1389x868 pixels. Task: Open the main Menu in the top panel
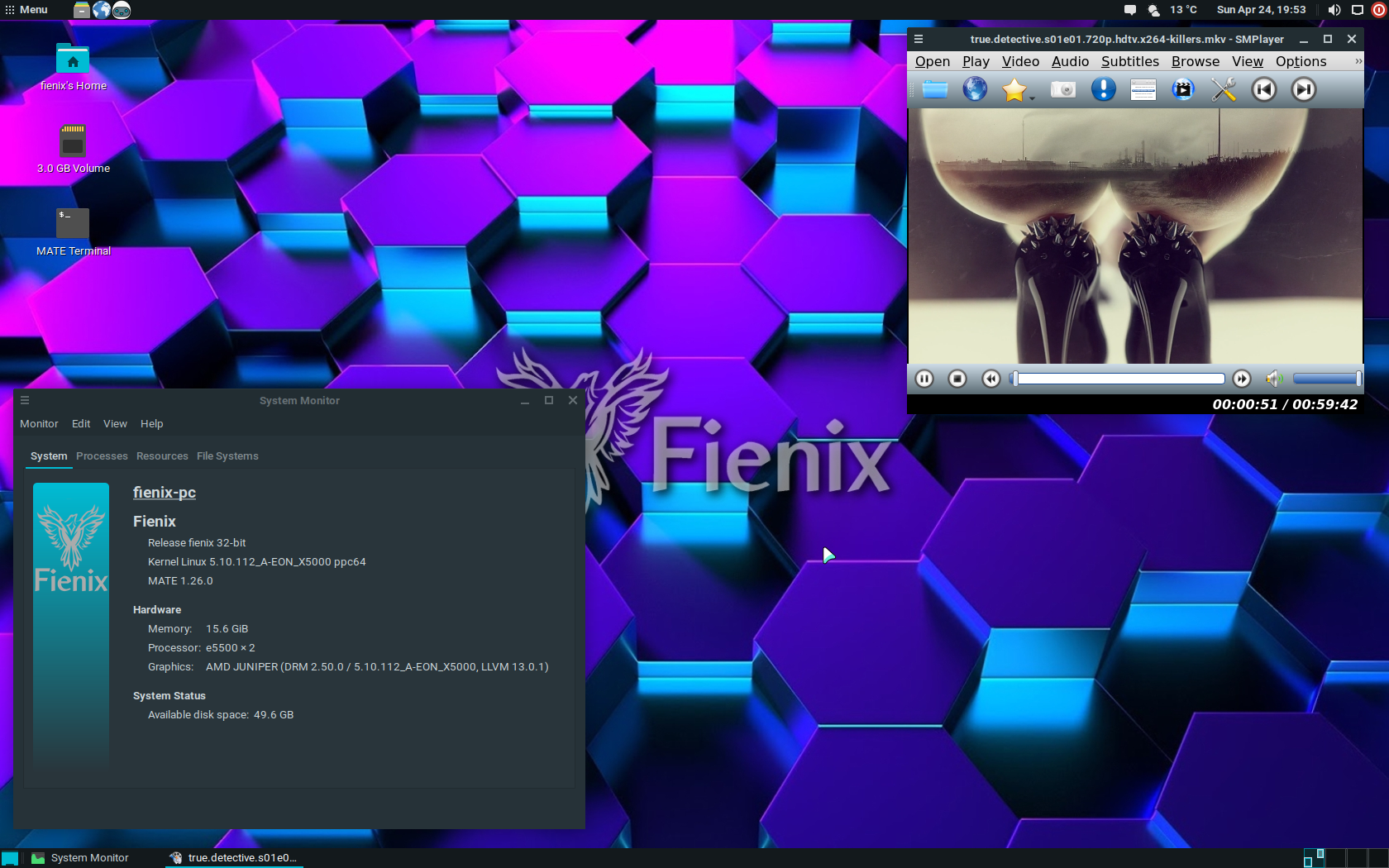coord(26,10)
